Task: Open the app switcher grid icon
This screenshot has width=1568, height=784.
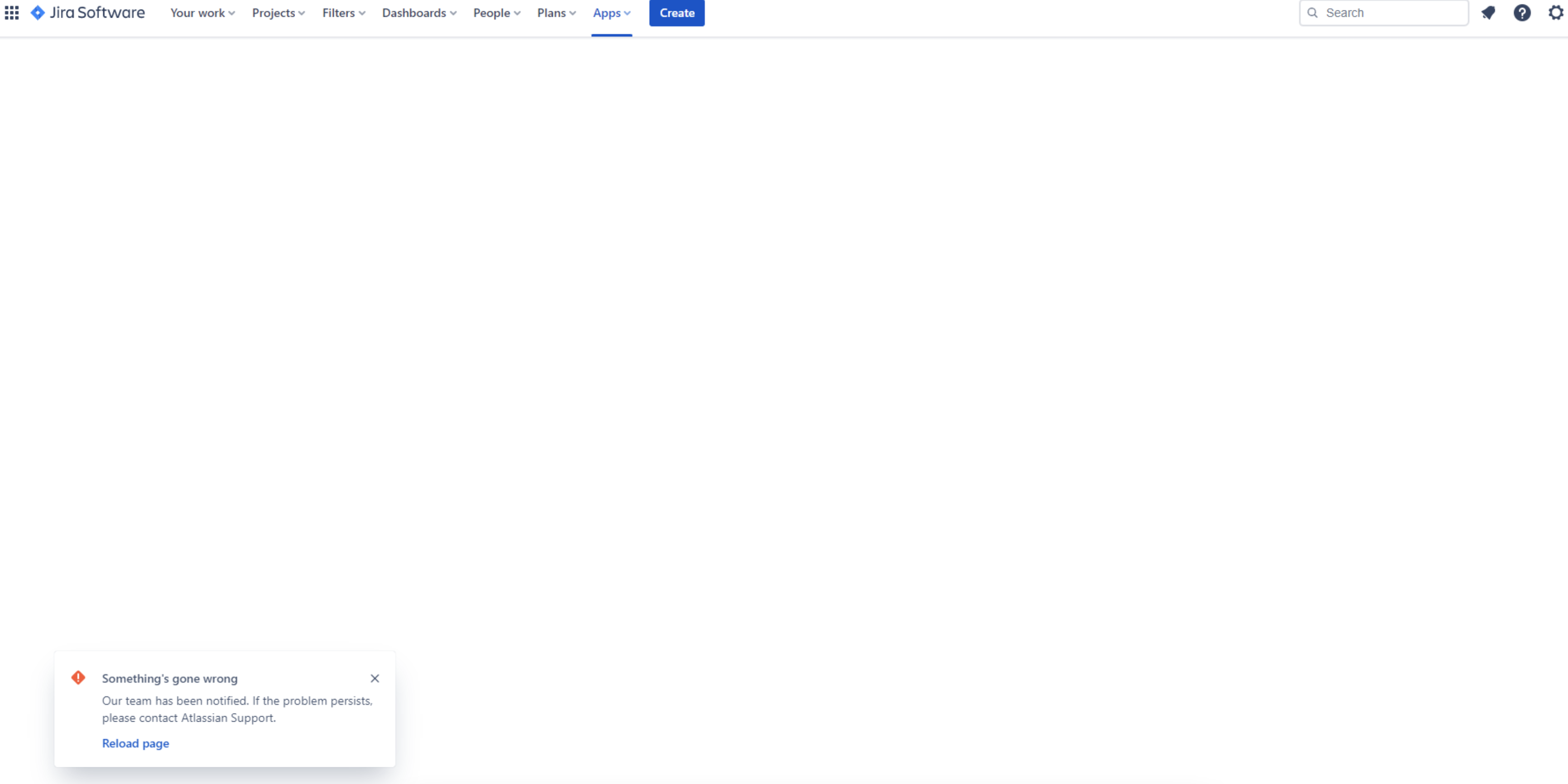Action: coord(12,13)
